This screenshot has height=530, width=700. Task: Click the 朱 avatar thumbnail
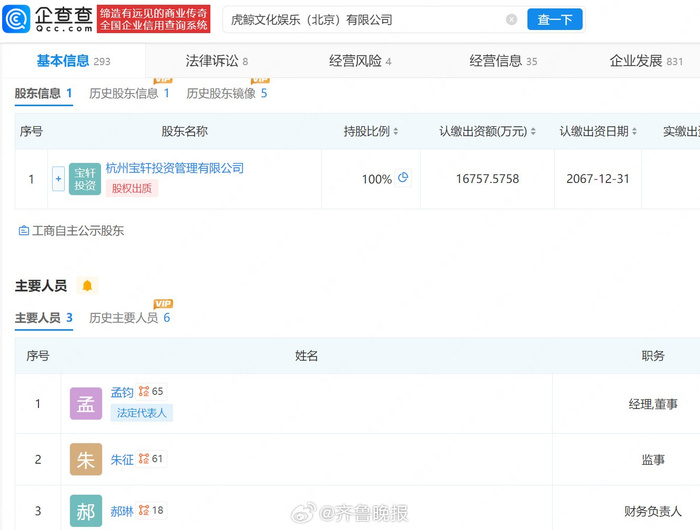point(86,459)
